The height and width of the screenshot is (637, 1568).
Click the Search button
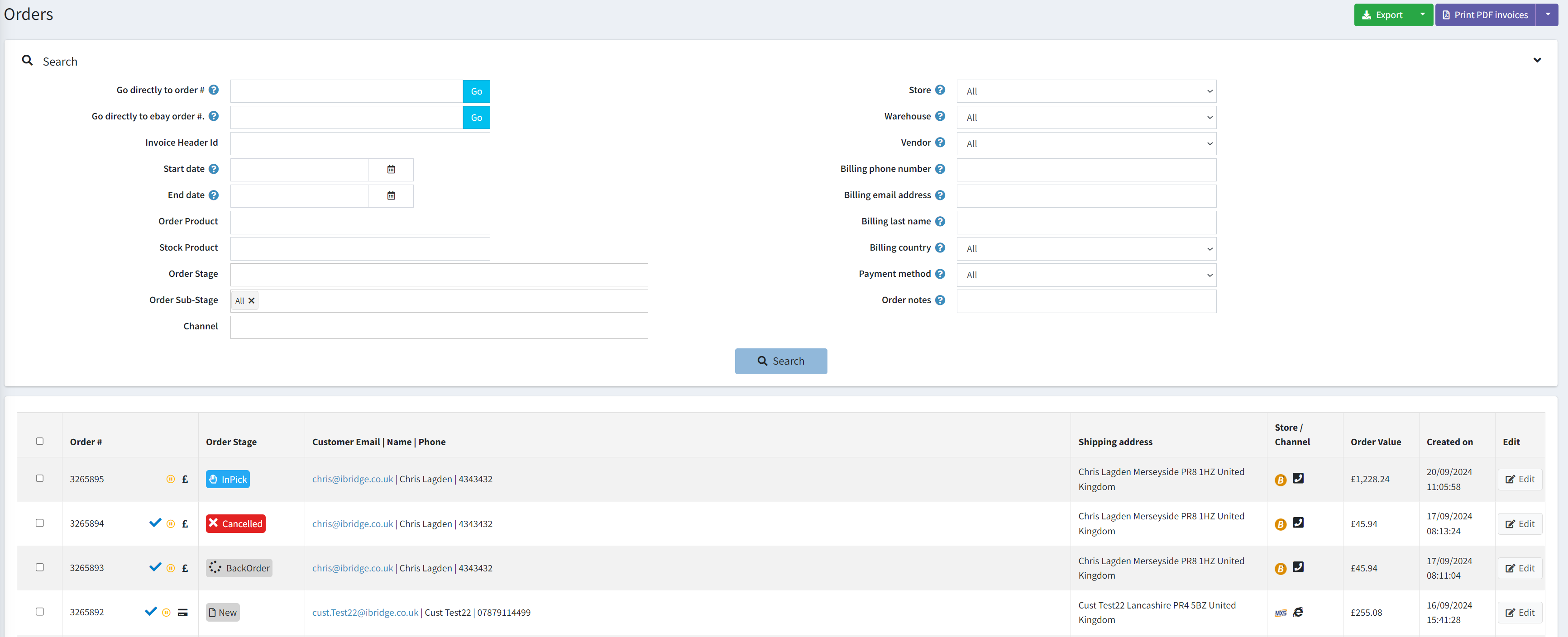click(781, 361)
